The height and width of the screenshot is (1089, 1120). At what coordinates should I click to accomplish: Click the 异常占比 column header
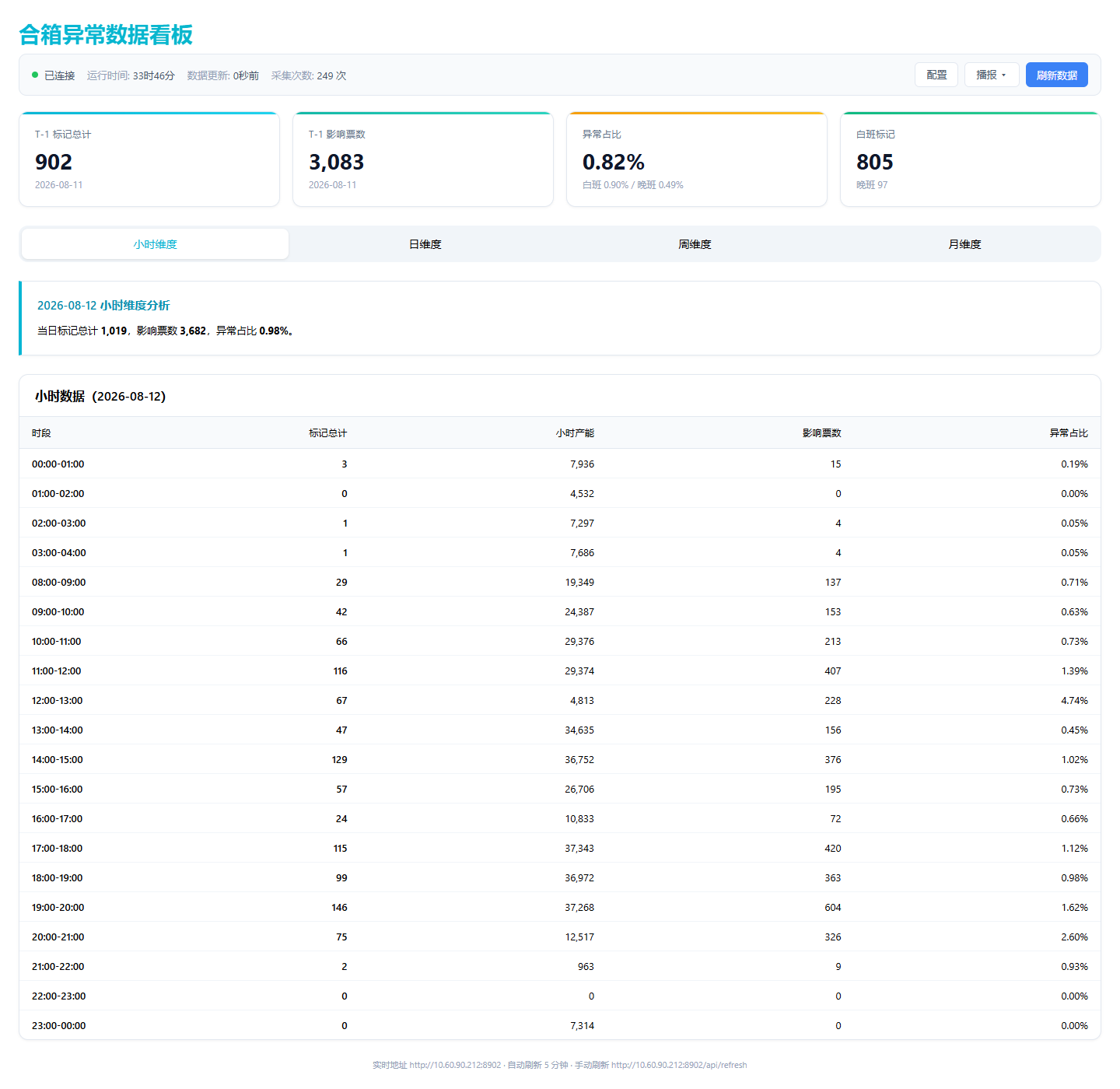click(x=1069, y=433)
